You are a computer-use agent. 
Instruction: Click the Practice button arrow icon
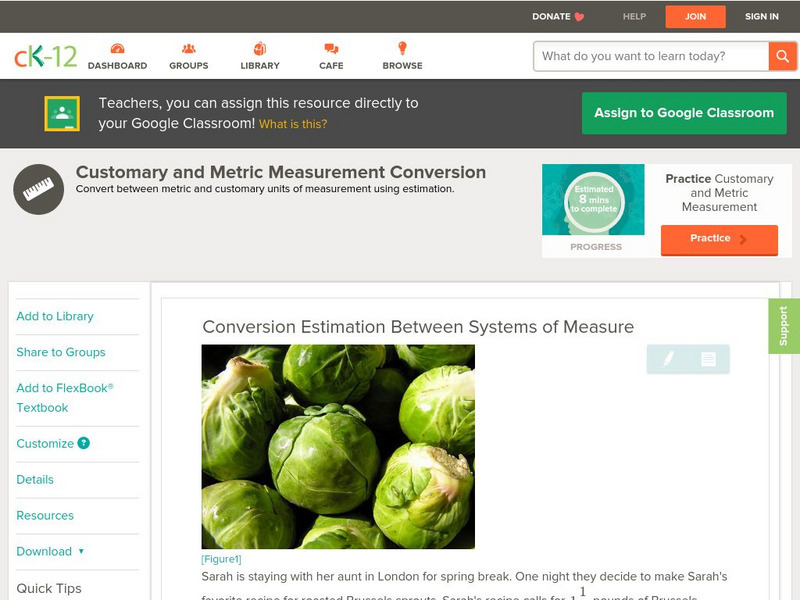(743, 239)
